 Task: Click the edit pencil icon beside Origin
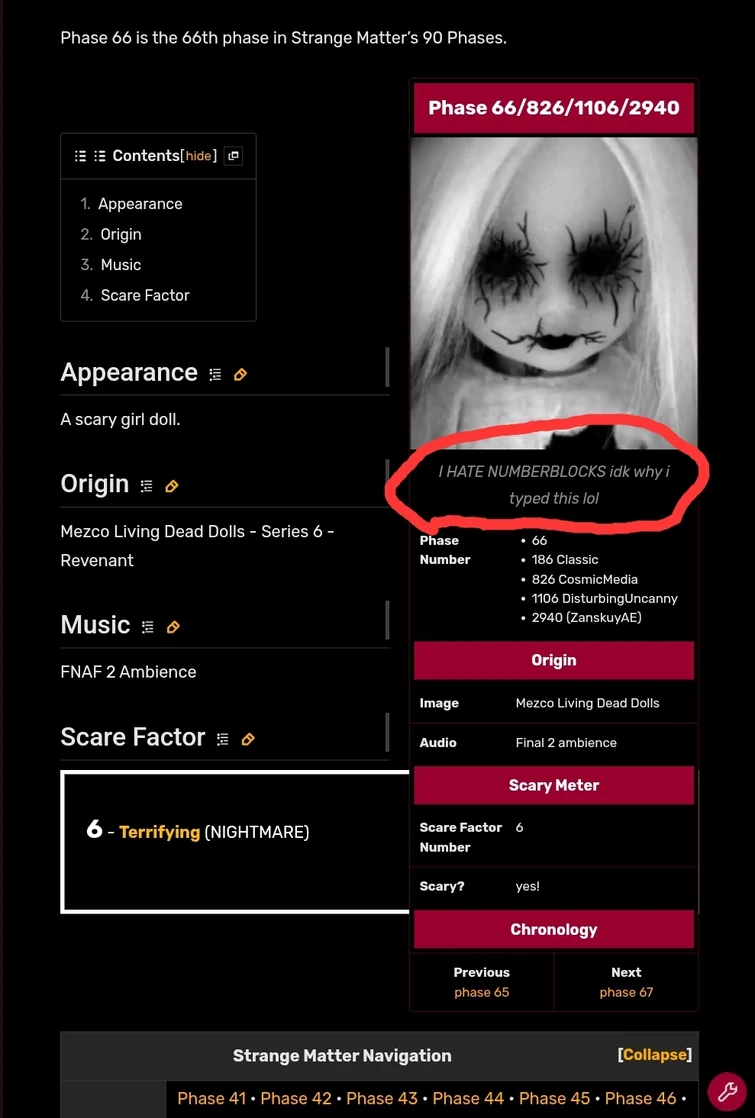[172, 486]
